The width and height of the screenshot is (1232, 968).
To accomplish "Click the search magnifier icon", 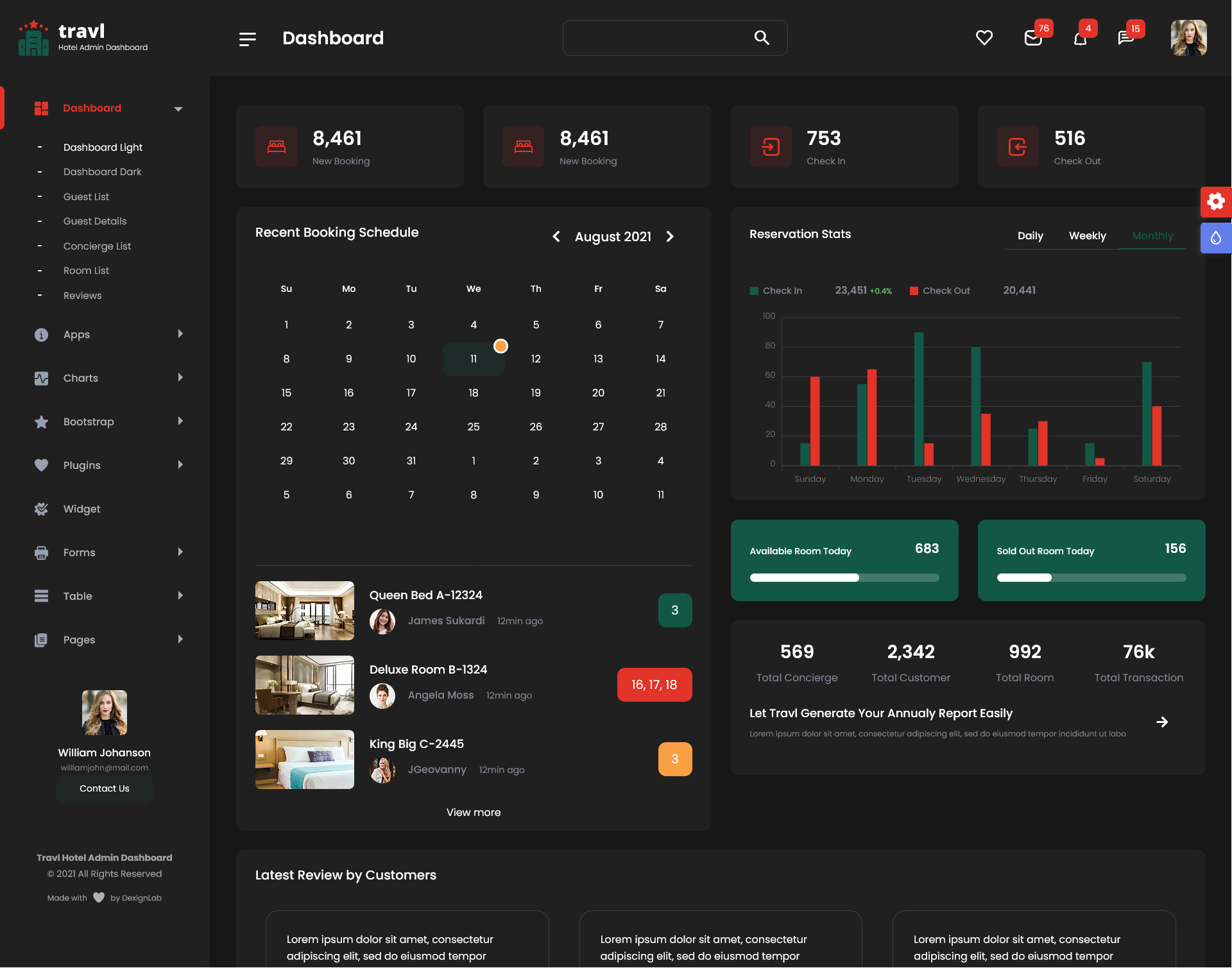I will pyautogui.click(x=761, y=38).
